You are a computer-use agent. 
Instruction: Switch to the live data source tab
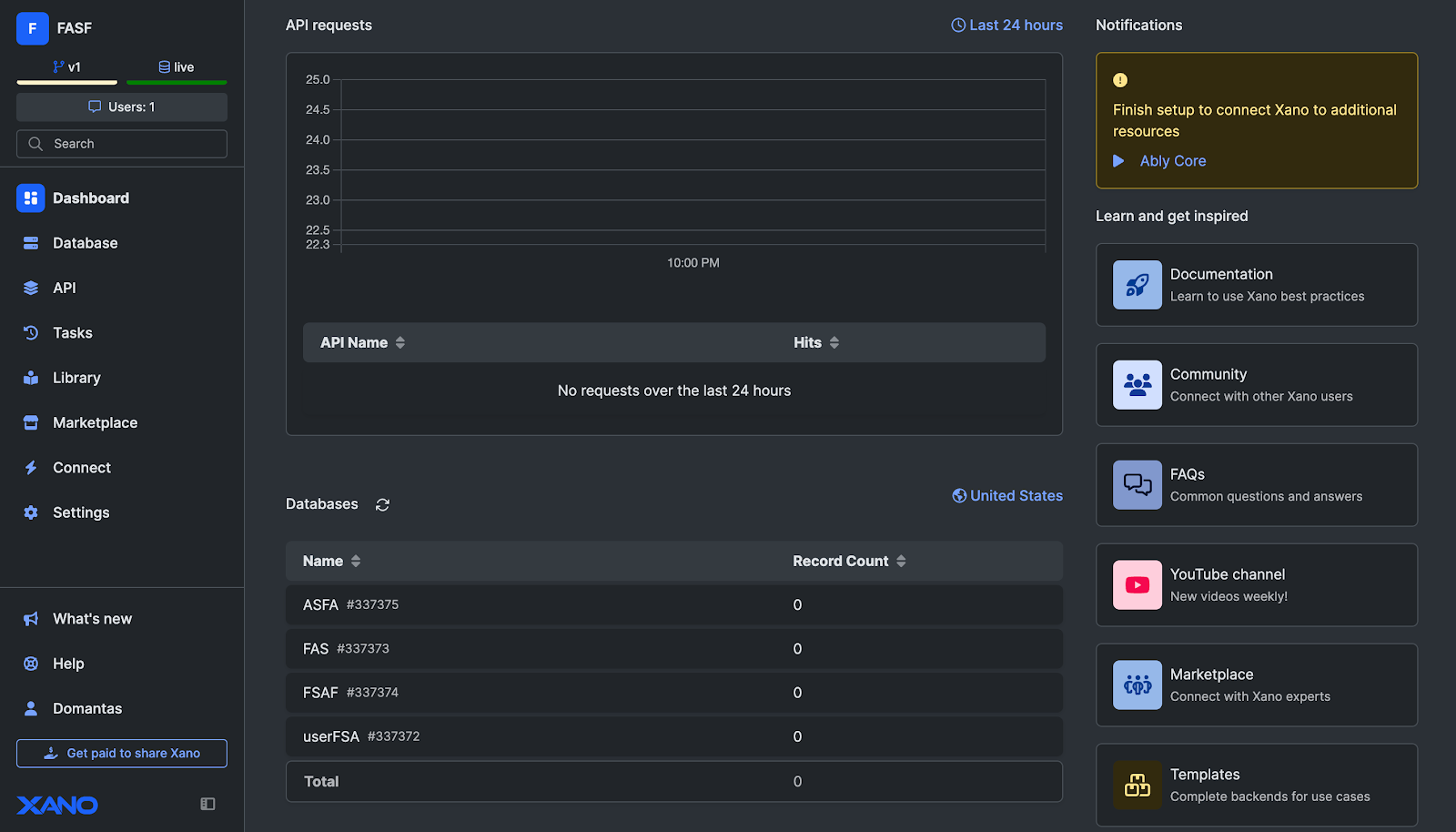coord(177,67)
